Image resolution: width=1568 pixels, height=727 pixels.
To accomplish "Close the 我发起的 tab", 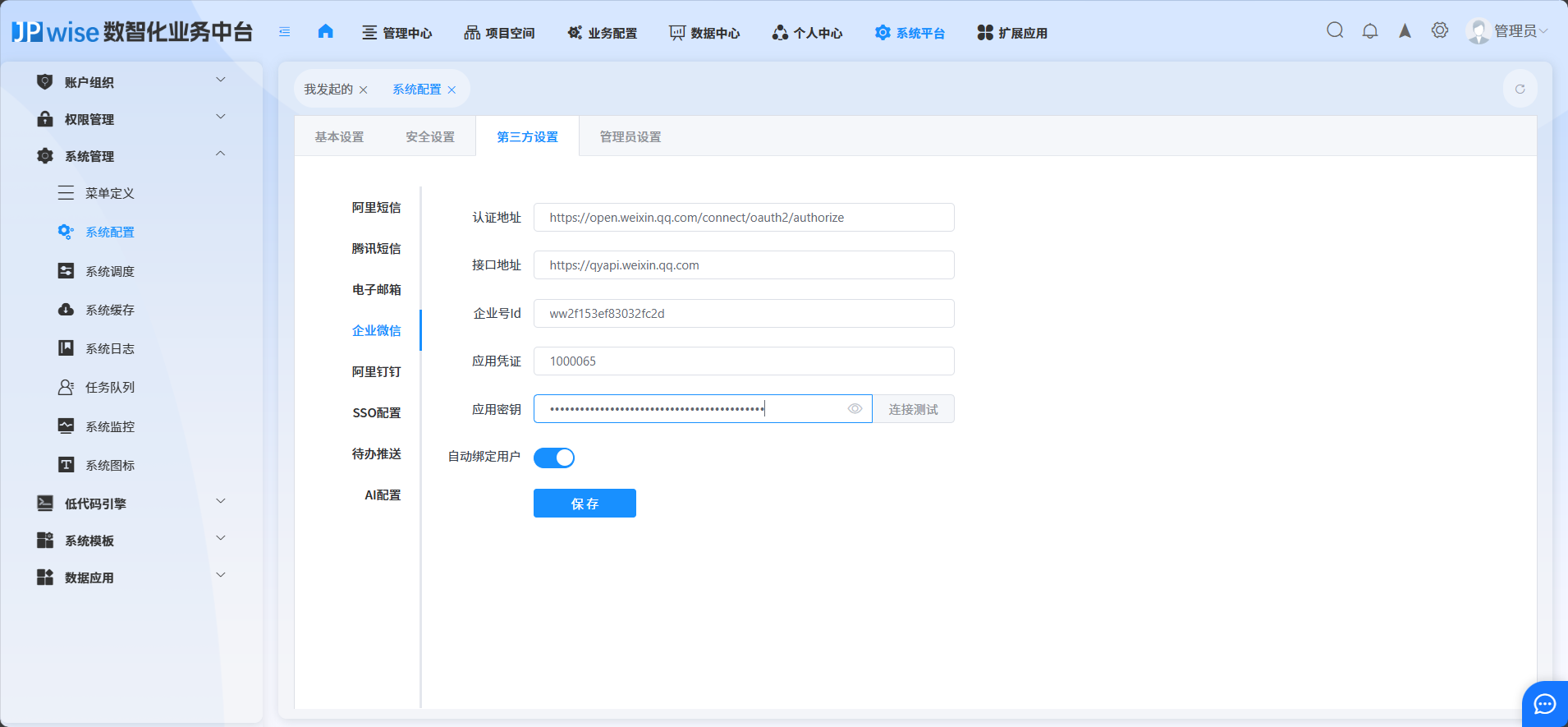I will click(x=363, y=90).
